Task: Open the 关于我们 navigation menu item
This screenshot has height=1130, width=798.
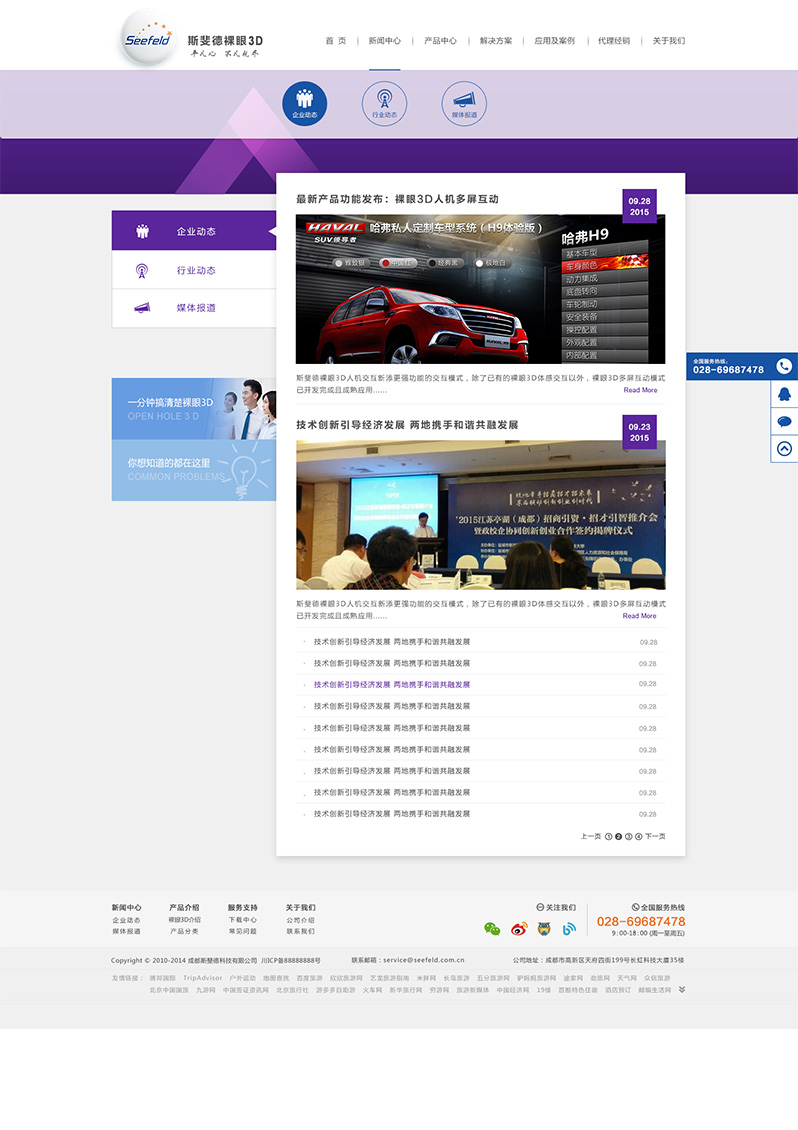Action: pos(668,41)
